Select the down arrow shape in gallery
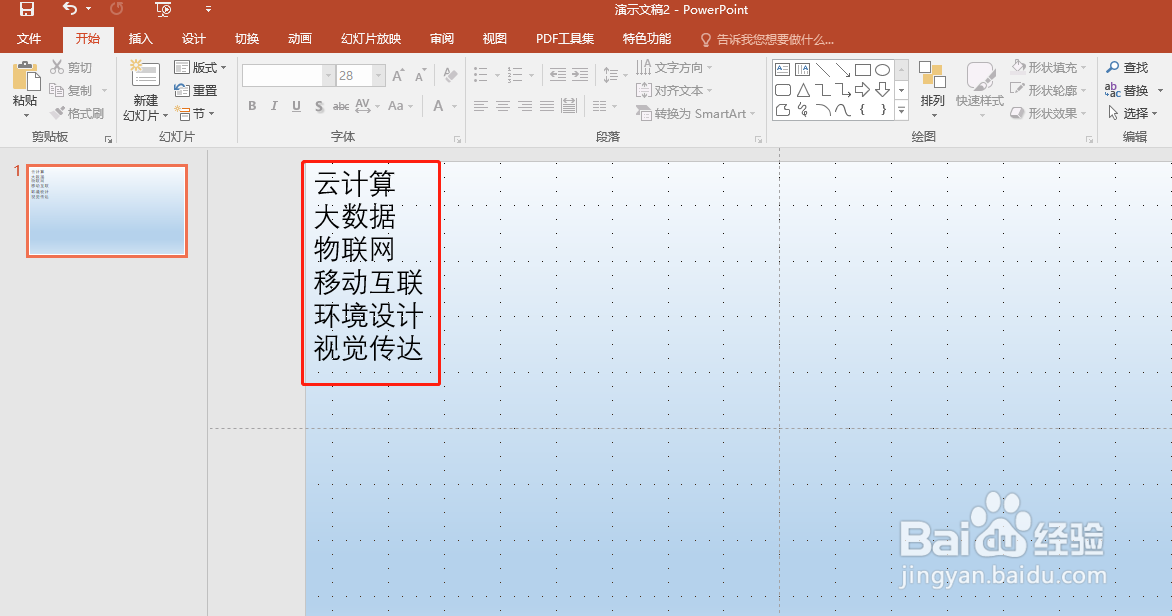This screenshot has height=616, width=1172. pos(881,90)
